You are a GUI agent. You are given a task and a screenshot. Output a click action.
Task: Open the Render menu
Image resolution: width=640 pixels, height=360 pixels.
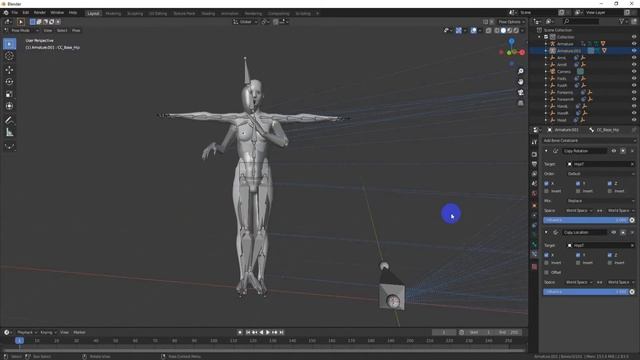point(40,13)
